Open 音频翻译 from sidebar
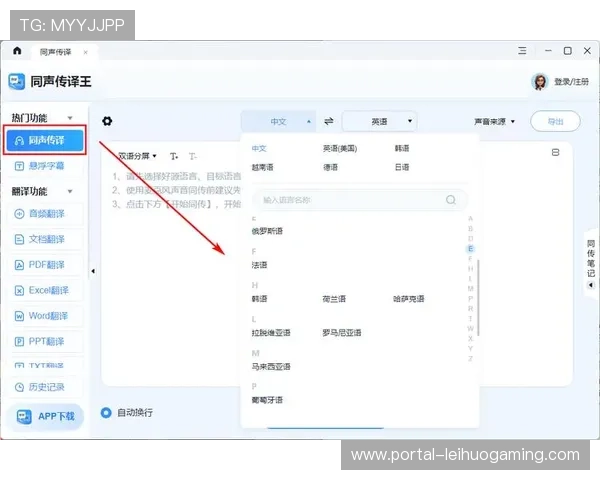This screenshot has height=480, width=600. point(45,214)
